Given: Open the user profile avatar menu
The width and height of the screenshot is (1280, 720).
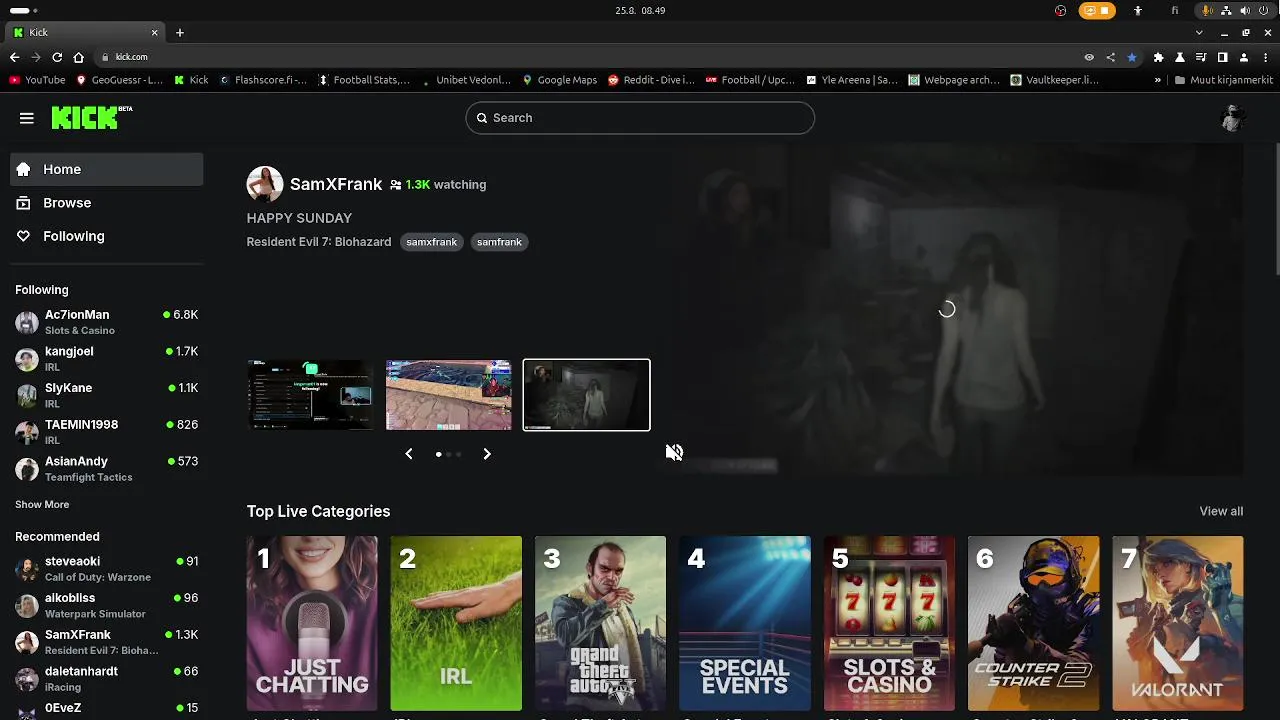Looking at the screenshot, I should (1232, 118).
